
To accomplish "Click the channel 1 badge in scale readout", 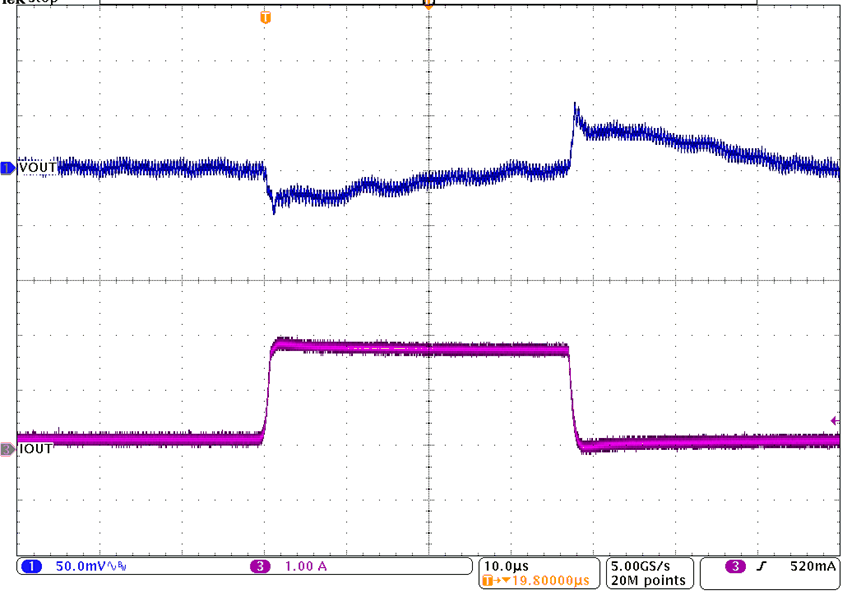I will coord(31,566).
